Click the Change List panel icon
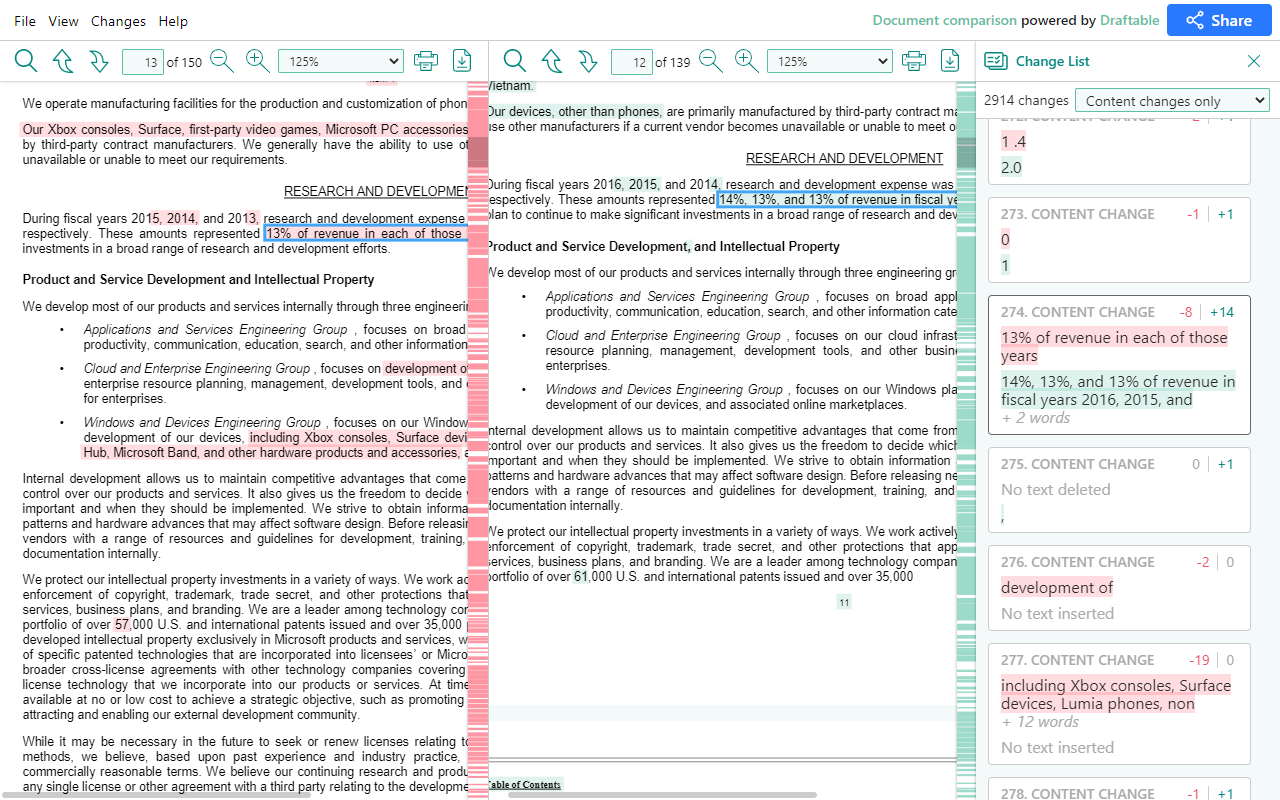 [x=996, y=61]
